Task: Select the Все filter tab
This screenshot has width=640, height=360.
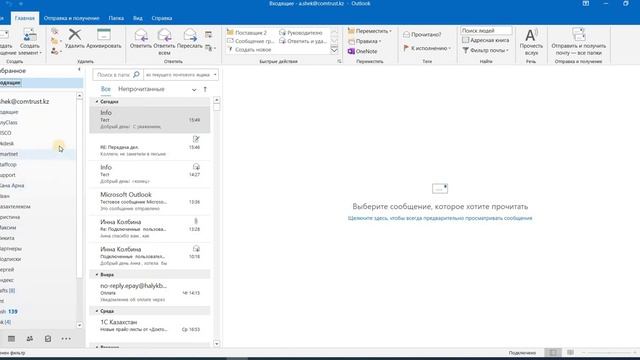Action: (106, 89)
